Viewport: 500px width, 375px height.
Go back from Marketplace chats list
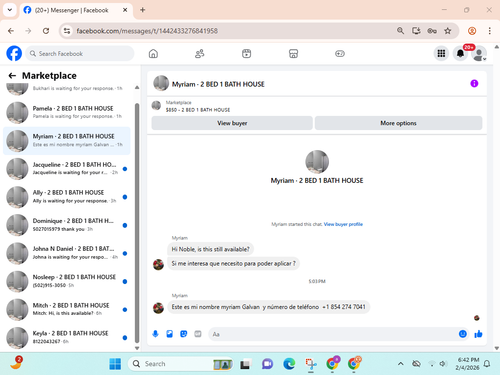coord(12,76)
